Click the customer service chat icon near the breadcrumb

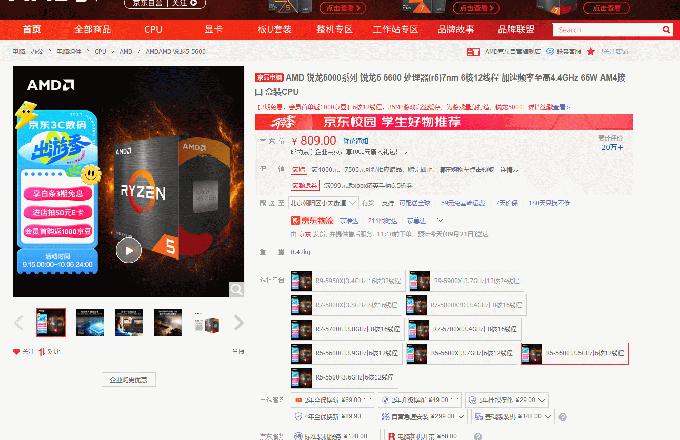click(x=550, y=51)
